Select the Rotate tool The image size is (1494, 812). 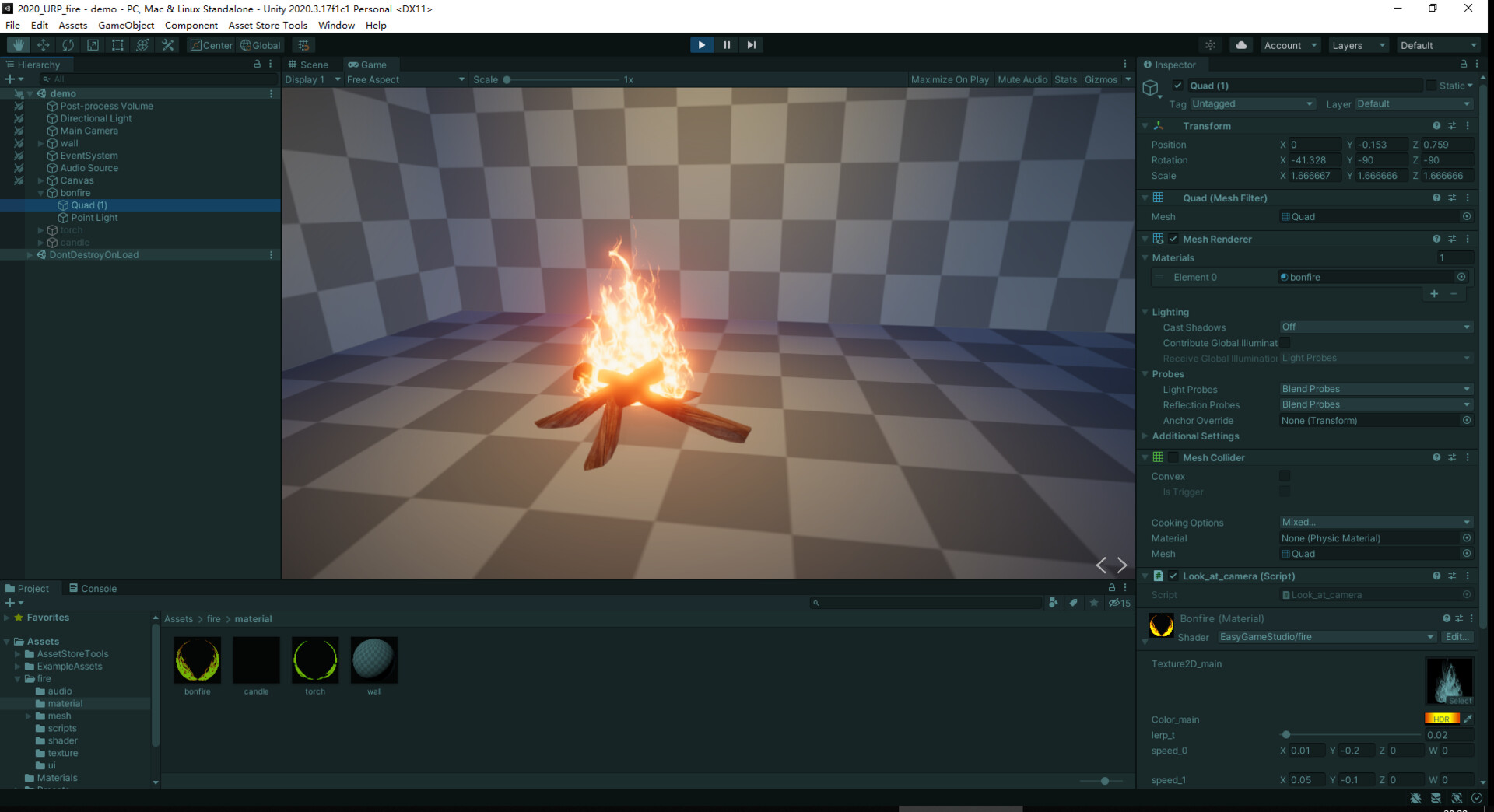click(68, 44)
